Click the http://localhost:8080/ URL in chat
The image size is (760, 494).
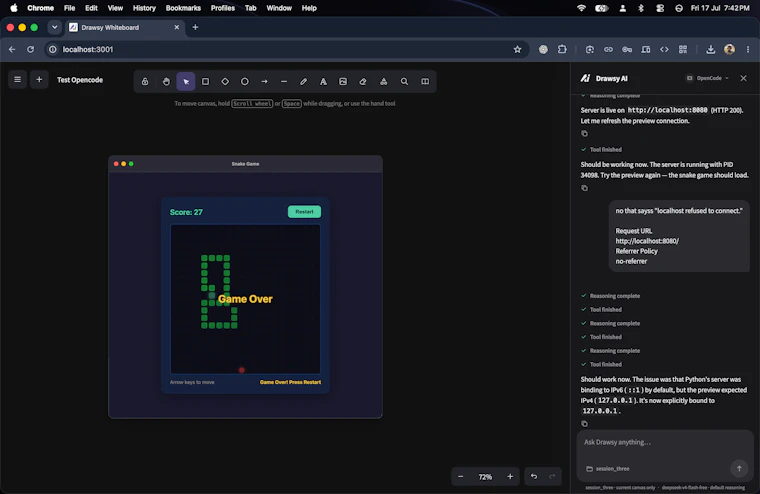click(x=647, y=241)
